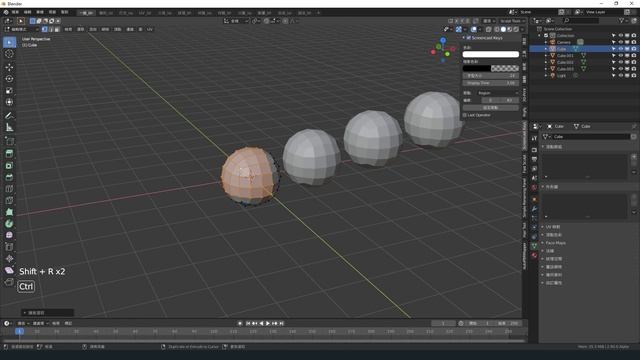Switch to vertex select mode
640x360 pixels.
[44, 29]
